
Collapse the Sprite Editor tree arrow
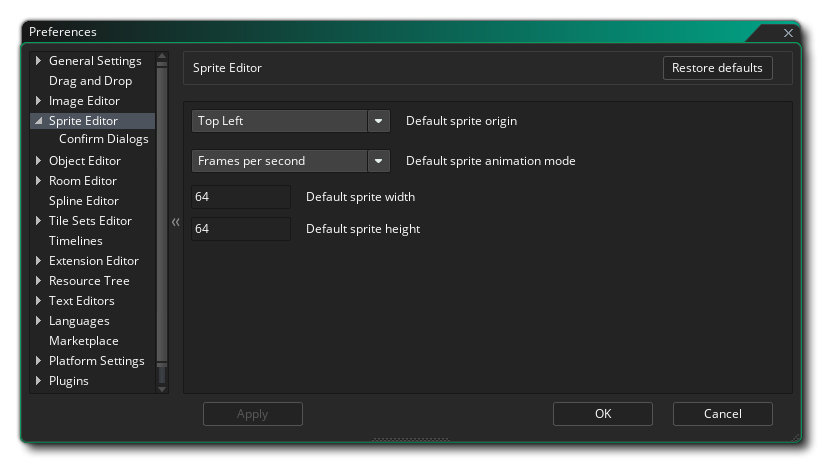click(x=39, y=121)
